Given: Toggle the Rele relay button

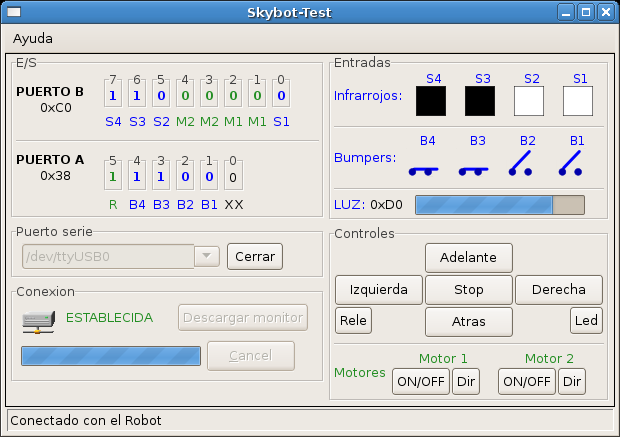Looking at the screenshot, I should [x=352, y=321].
